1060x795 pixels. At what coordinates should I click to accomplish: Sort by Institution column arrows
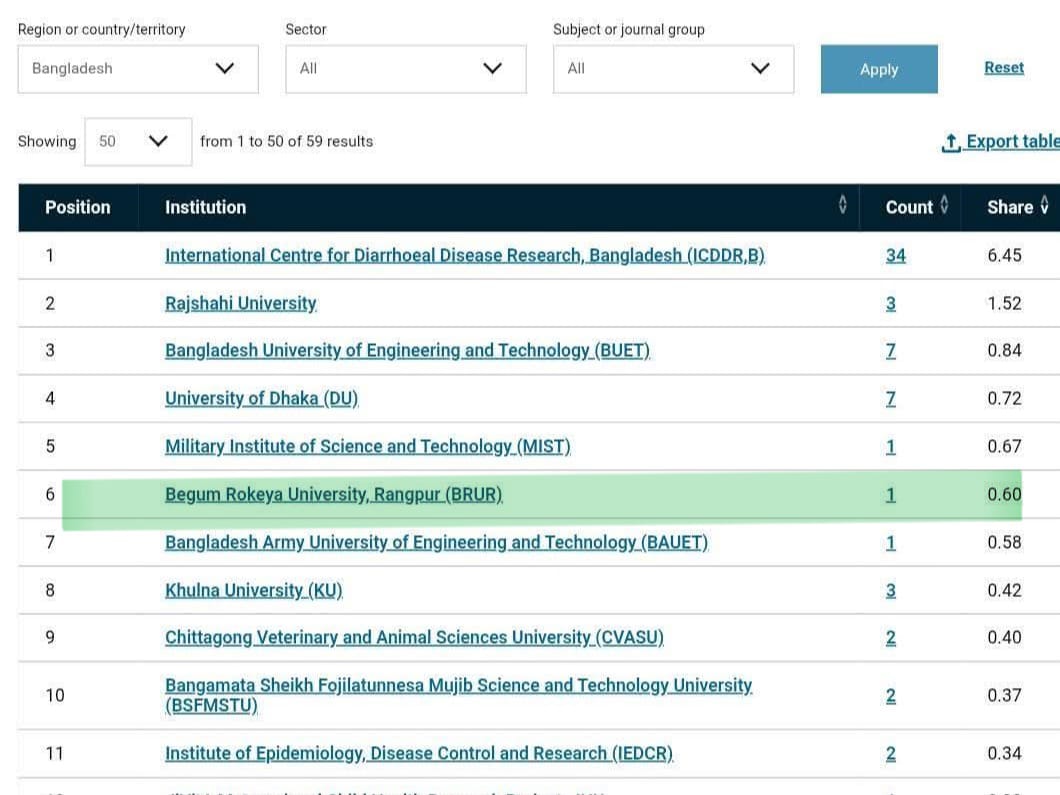click(x=842, y=205)
